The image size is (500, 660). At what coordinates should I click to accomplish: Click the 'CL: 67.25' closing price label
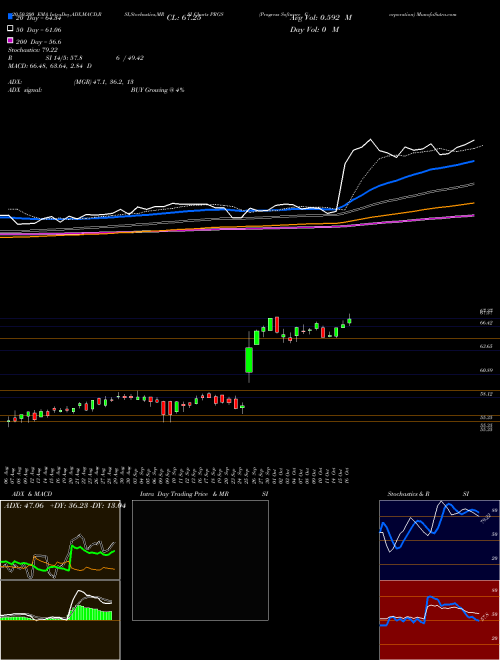(184, 18)
